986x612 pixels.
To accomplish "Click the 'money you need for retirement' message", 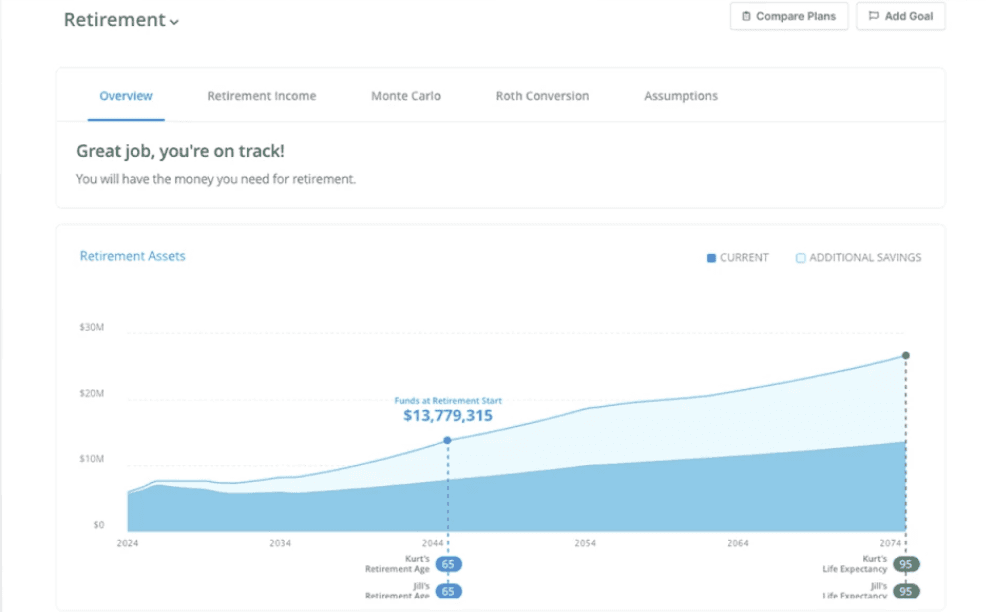I will coord(216,179).
